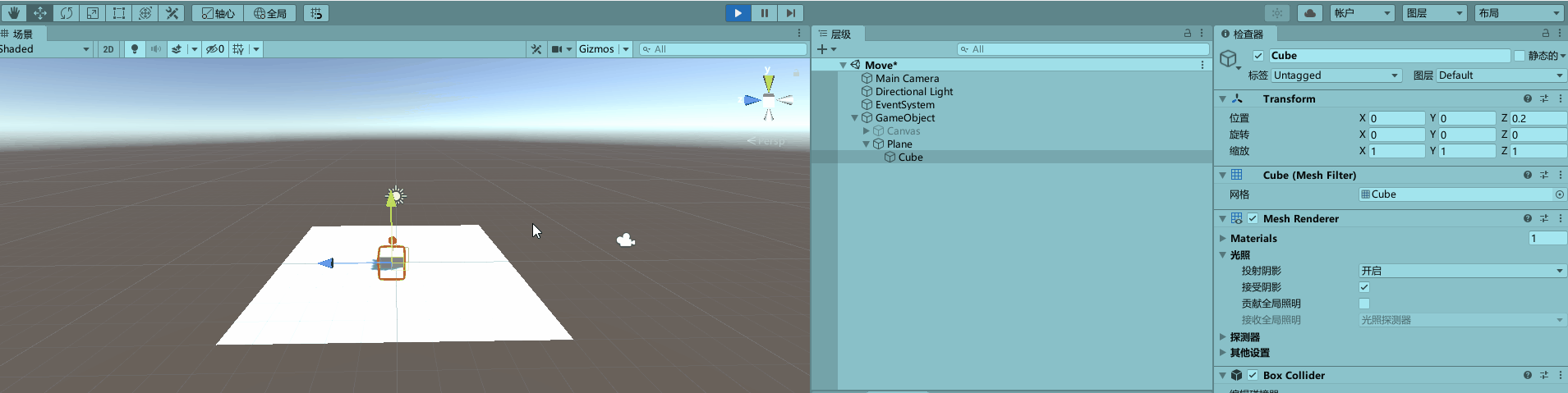Click the scene orientation gizmo
This screenshot has width=1568, height=393.
pyautogui.click(x=769, y=99)
